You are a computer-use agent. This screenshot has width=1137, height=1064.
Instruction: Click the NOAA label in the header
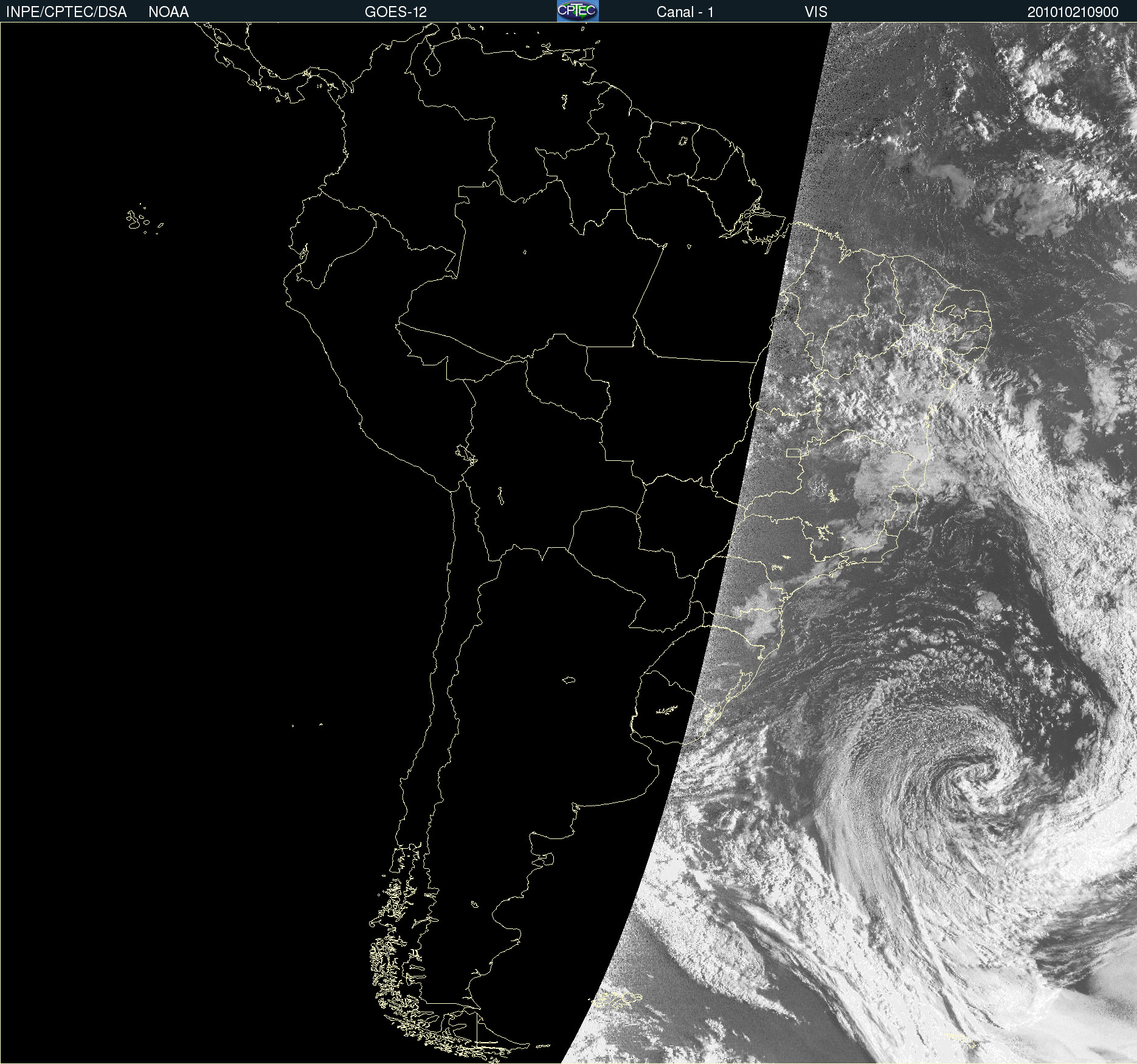[168, 12]
